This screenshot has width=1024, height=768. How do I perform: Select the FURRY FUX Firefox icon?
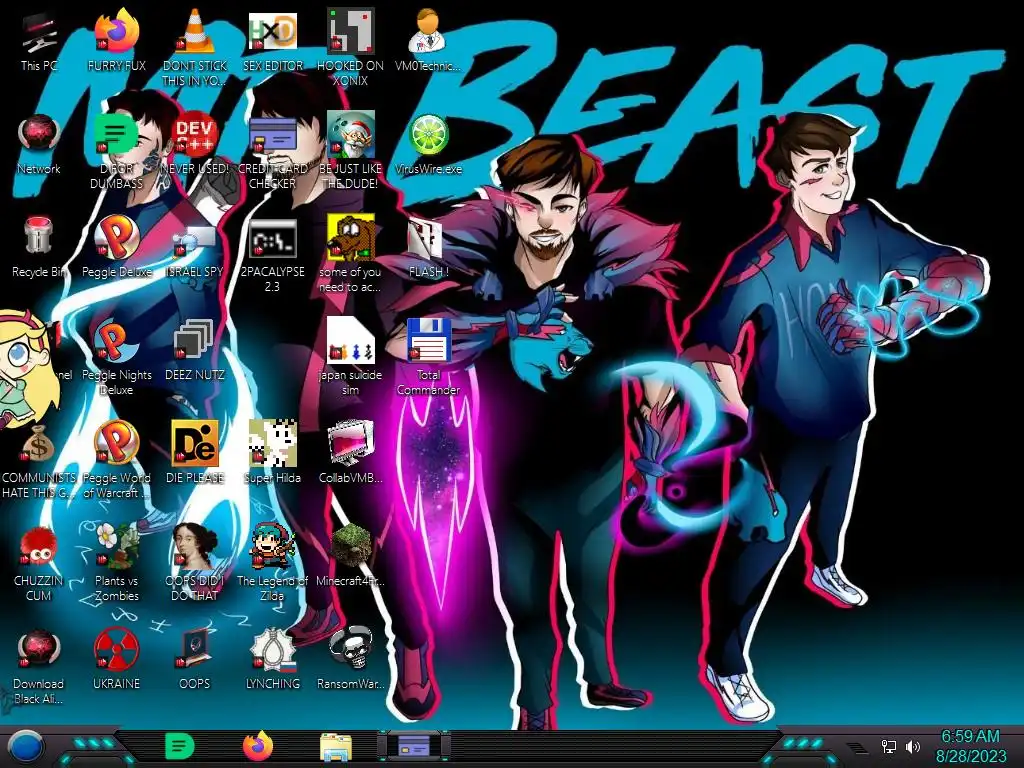point(116,31)
